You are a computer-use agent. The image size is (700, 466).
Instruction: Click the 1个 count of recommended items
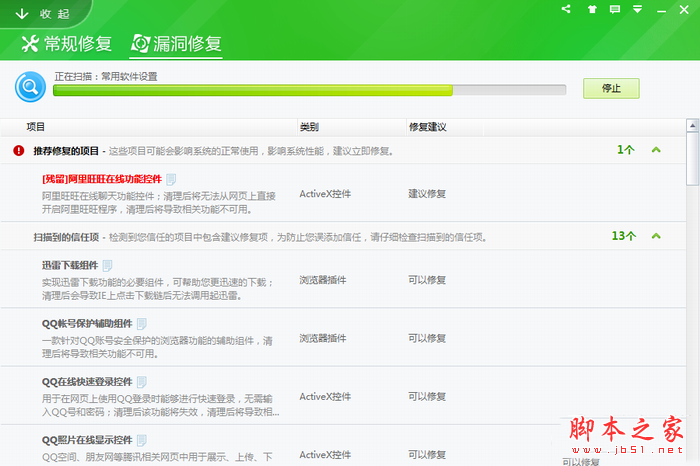[x=625, y=150]
